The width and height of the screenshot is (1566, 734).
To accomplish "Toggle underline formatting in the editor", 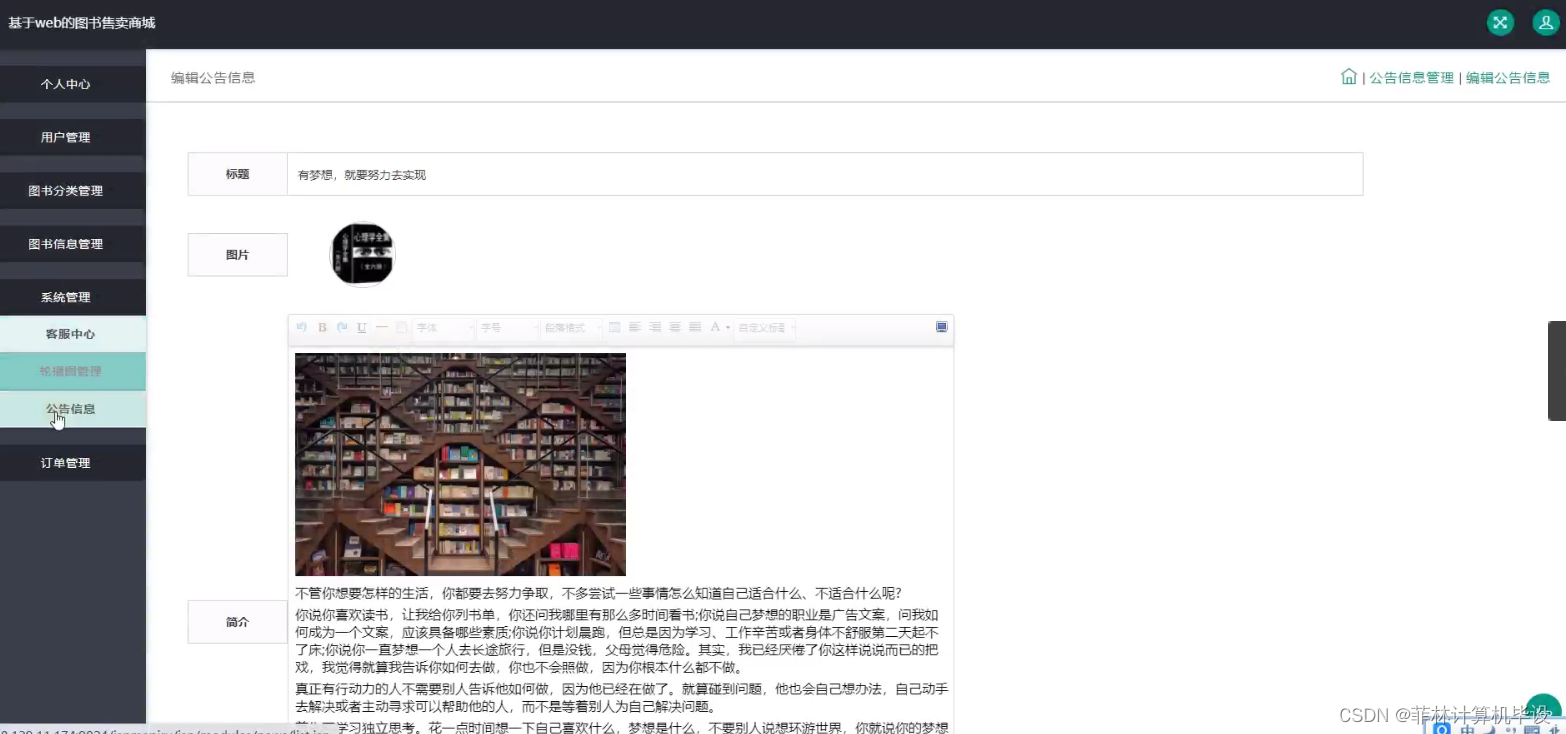I will pyautogui.click(x=361, y=328).
